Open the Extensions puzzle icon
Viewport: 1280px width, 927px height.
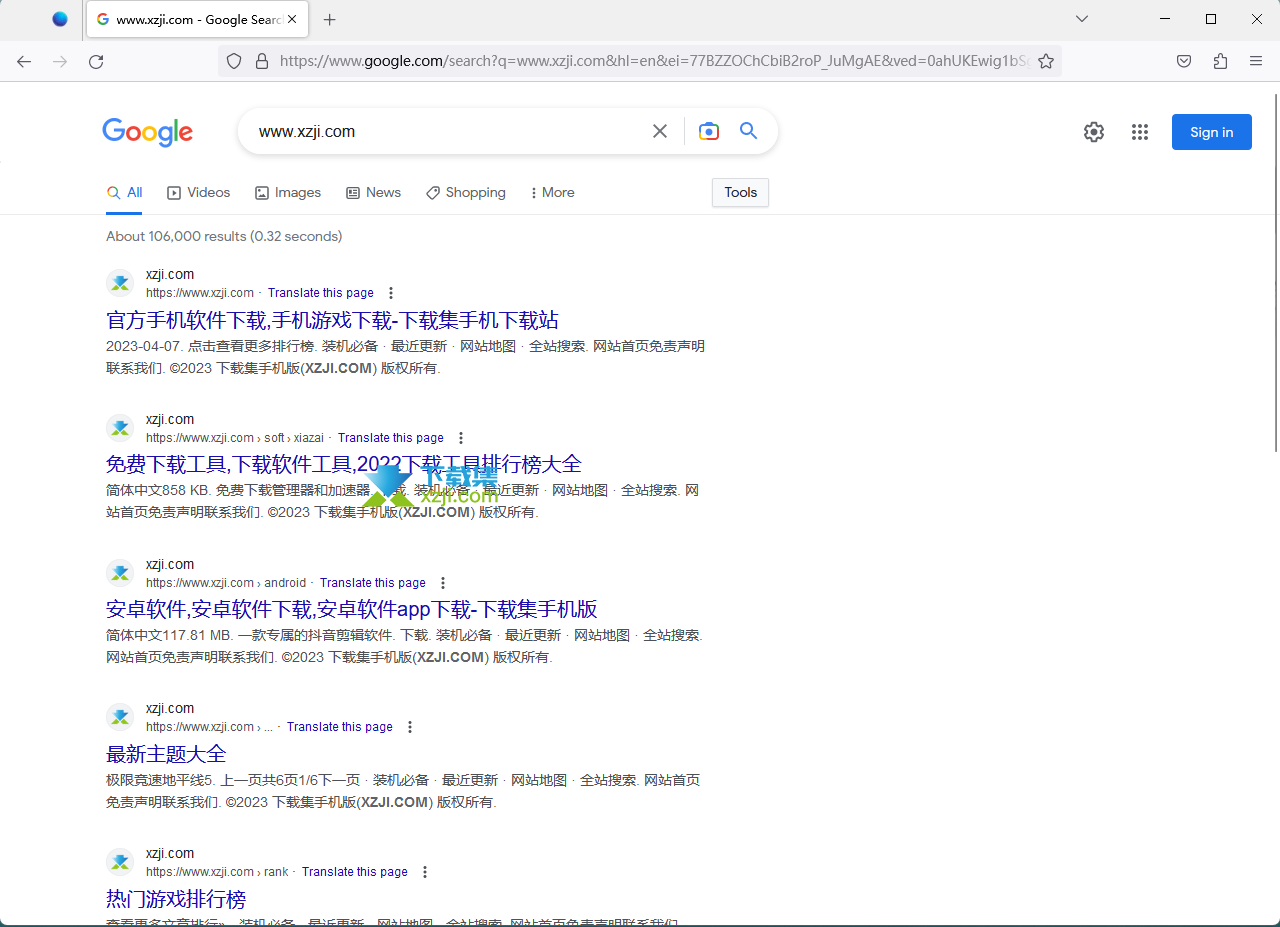click(x=1220, y=61)
